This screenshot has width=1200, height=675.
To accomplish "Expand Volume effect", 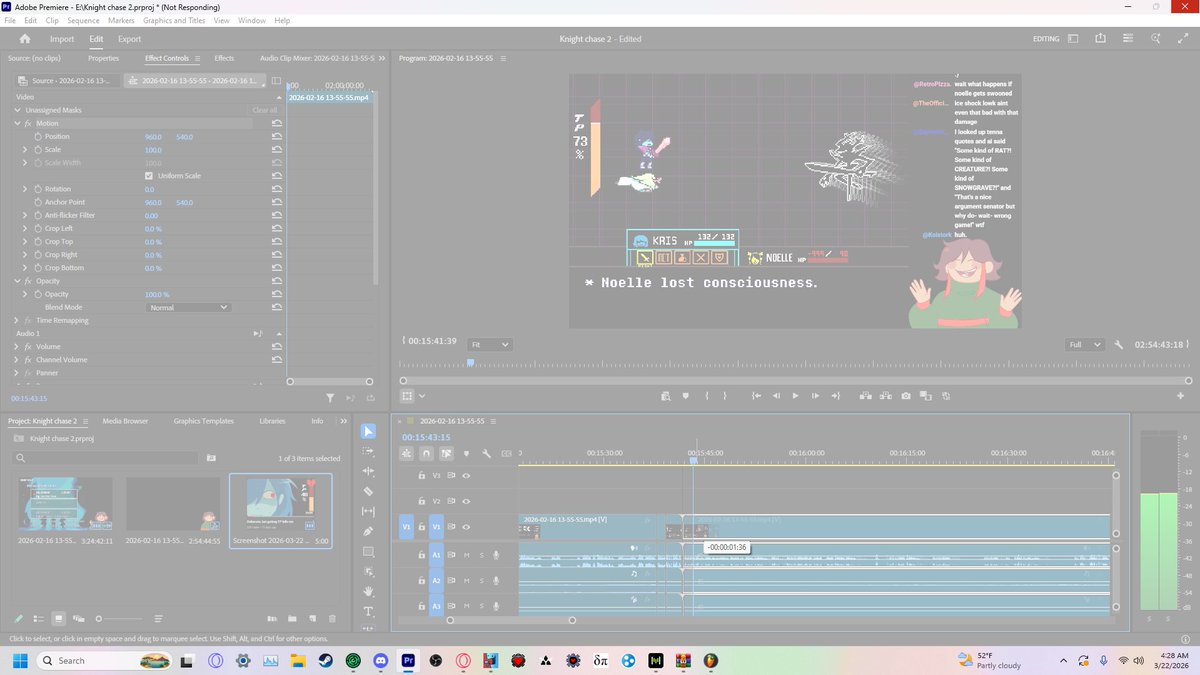I will [x=17, y=347].
